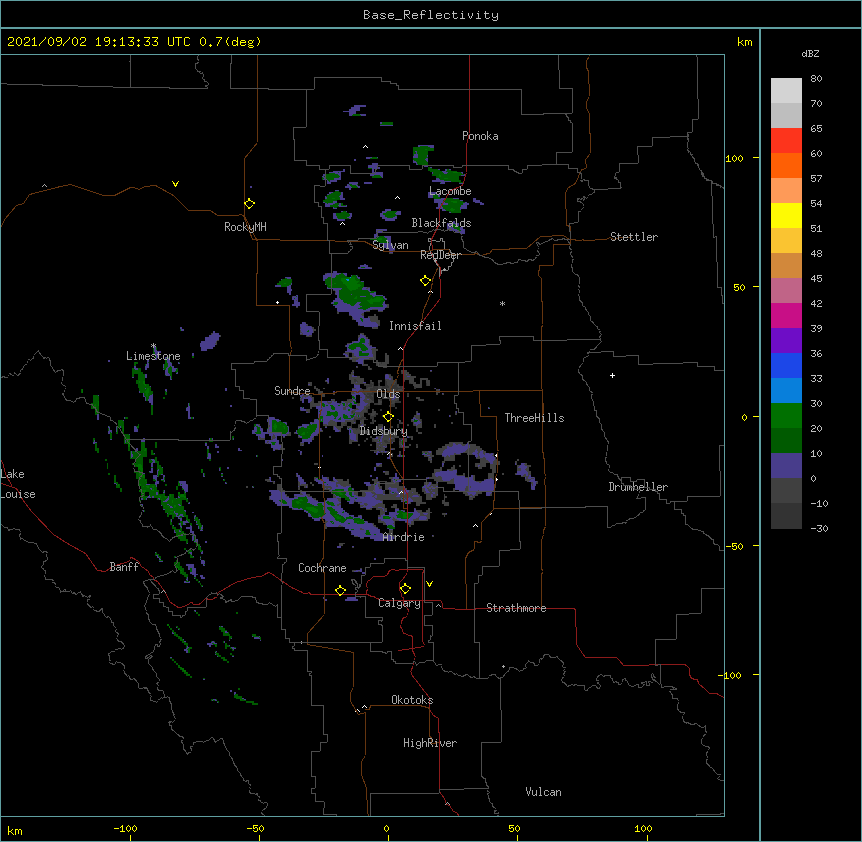Screen dimensions: 862x842
Task: Click the ThreeHills label
Action: [x=534, y=418]
